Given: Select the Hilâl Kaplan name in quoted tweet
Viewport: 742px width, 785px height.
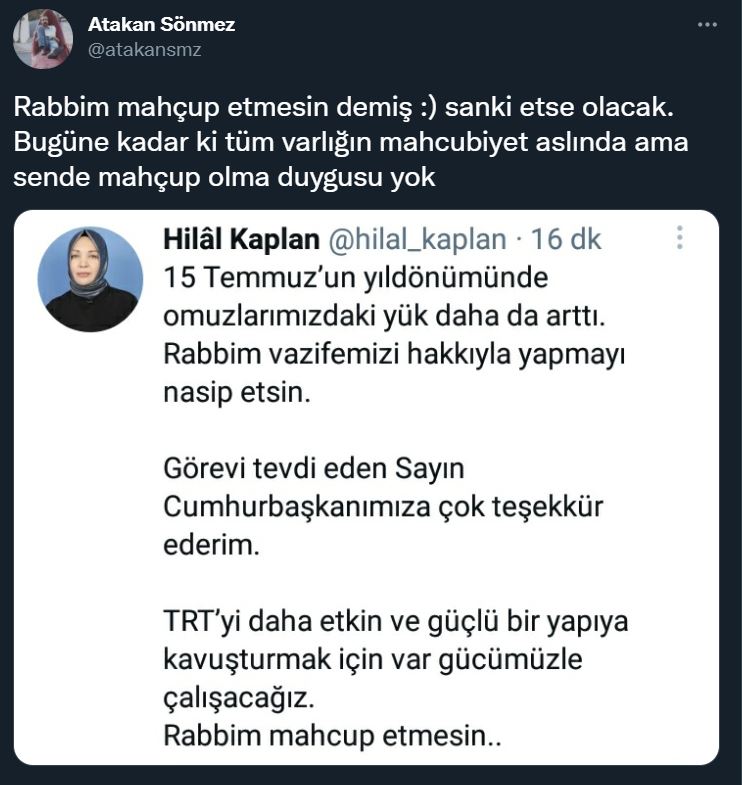Looking at the screenshot, I should (241, 240).
